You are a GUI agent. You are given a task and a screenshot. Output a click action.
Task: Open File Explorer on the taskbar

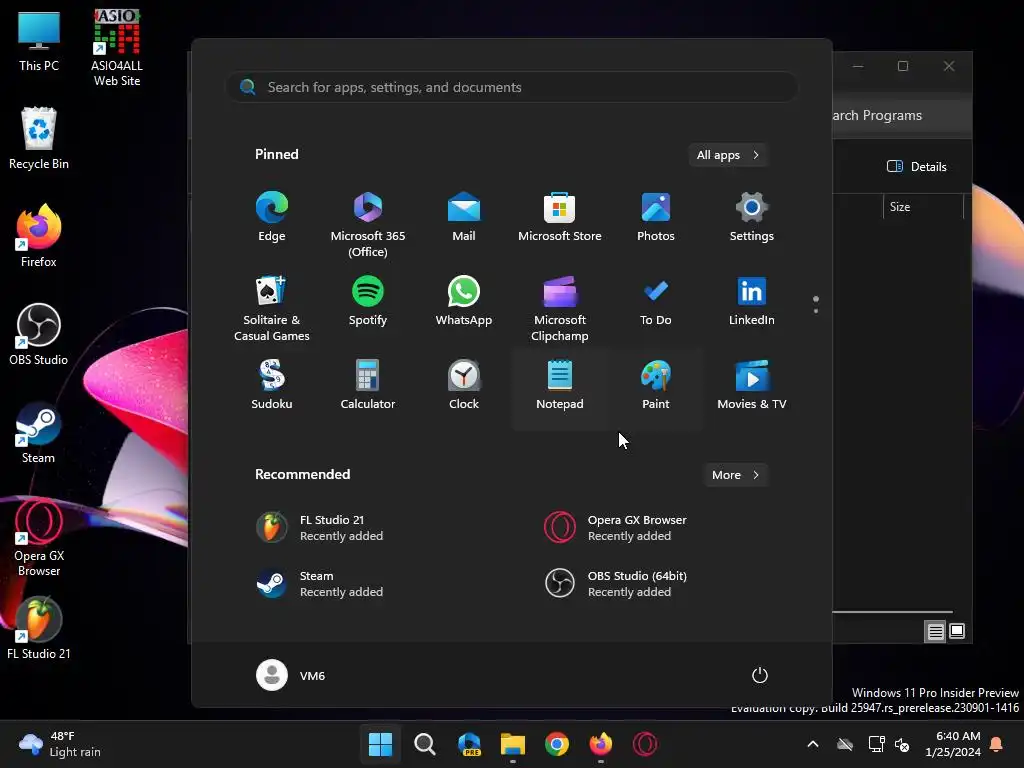pos(513,744)
